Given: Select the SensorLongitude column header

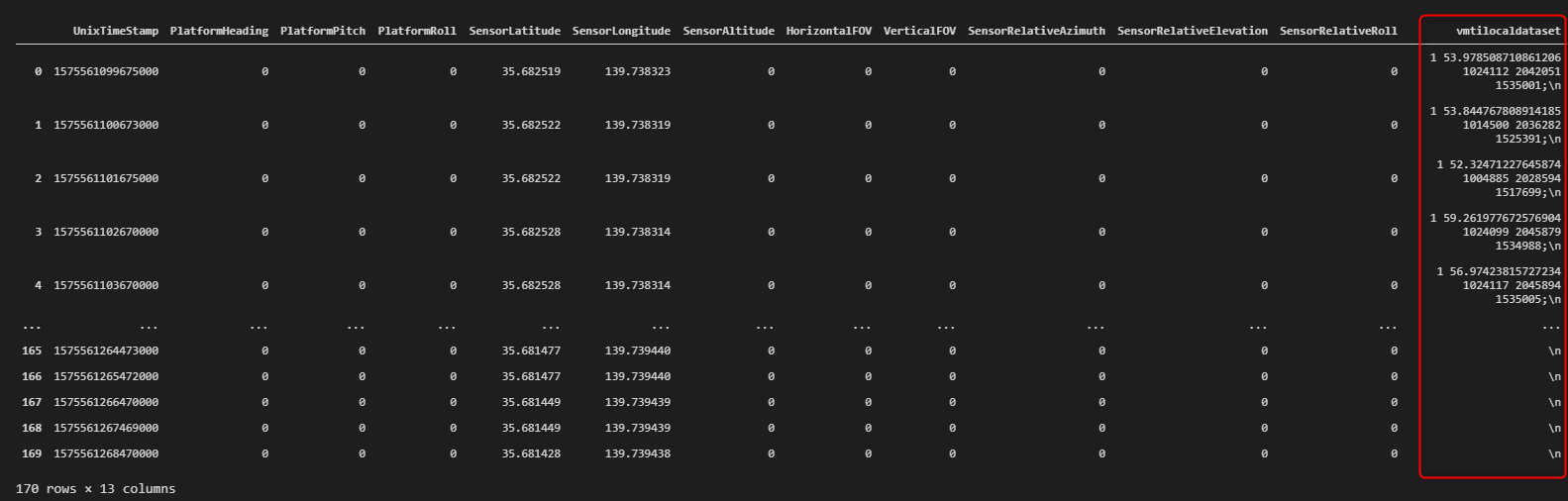Looking at the screenshot, I should click(621, 31).
